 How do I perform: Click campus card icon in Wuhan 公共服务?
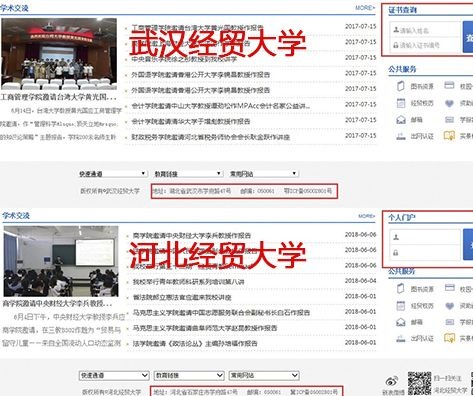coord(449,86)
